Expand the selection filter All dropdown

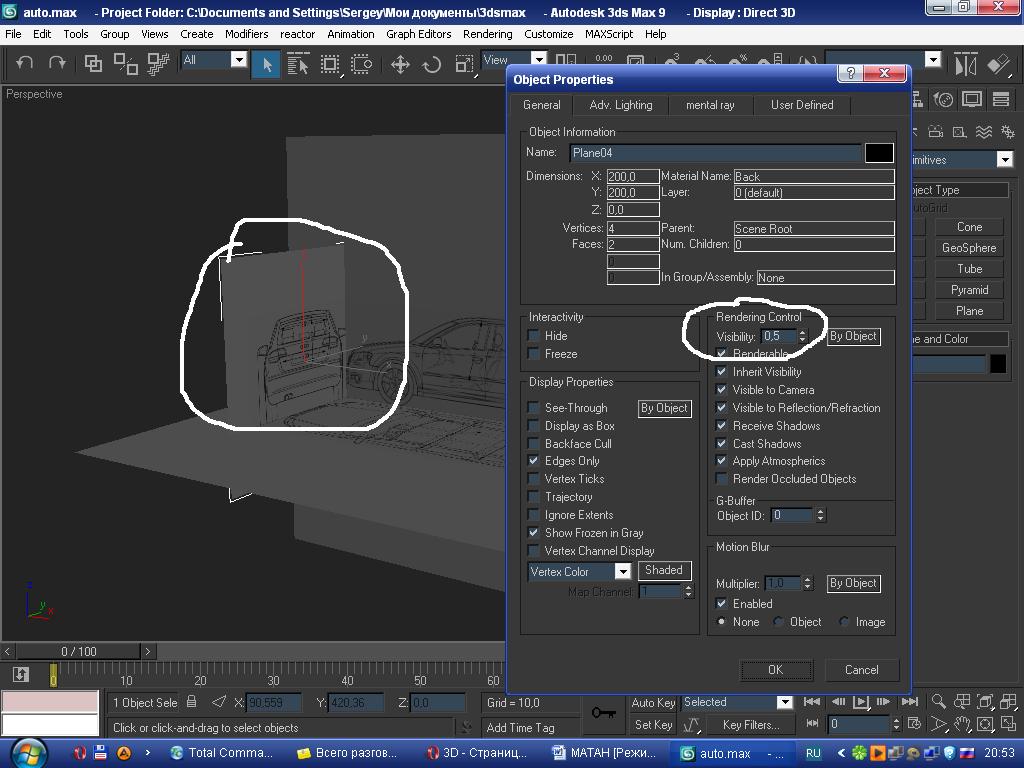click(238, 60)
